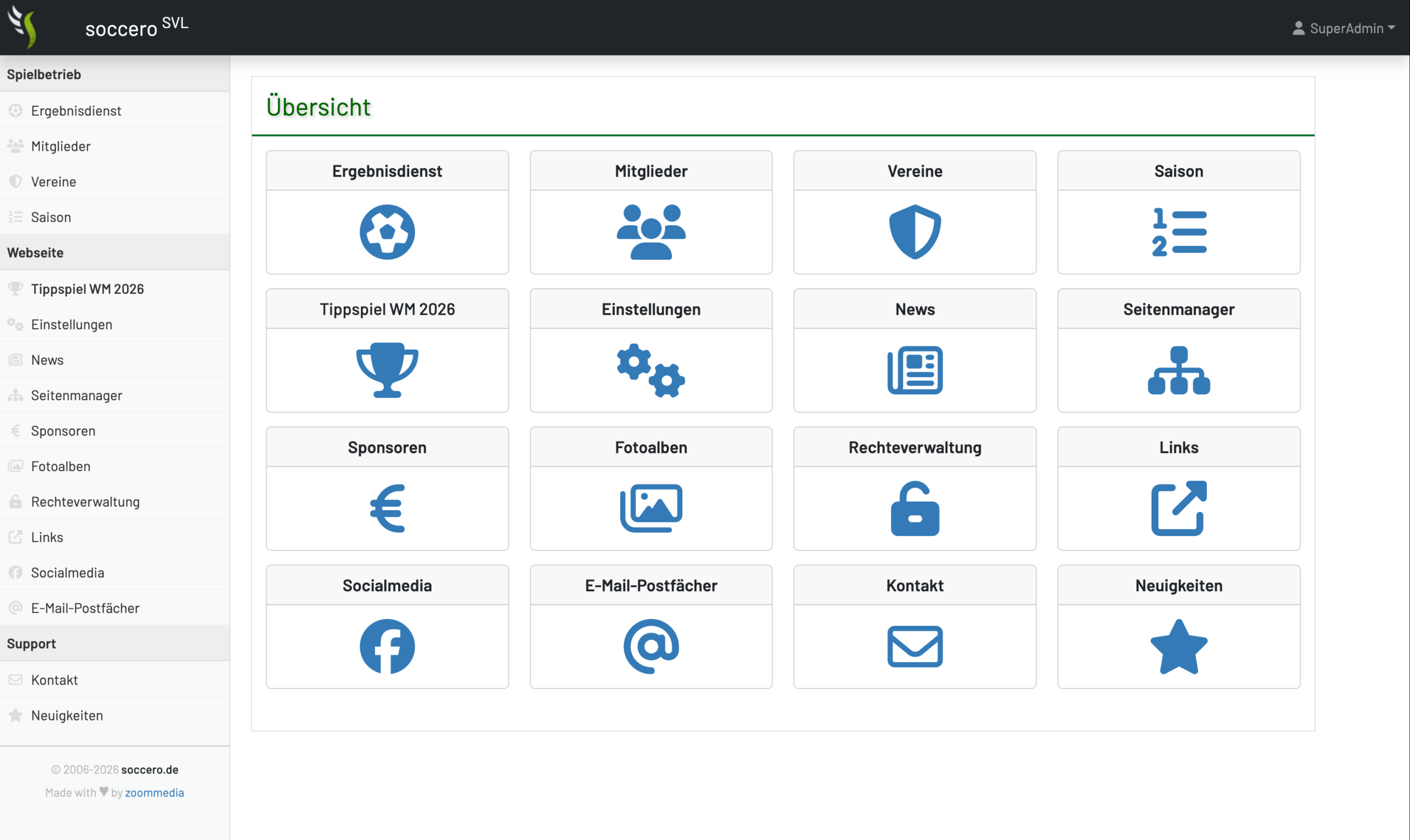This screenshot has width=1410, height=840.
Task: Open the Neuigkeiten star icon tile
Action: (x=1179, y=646)
